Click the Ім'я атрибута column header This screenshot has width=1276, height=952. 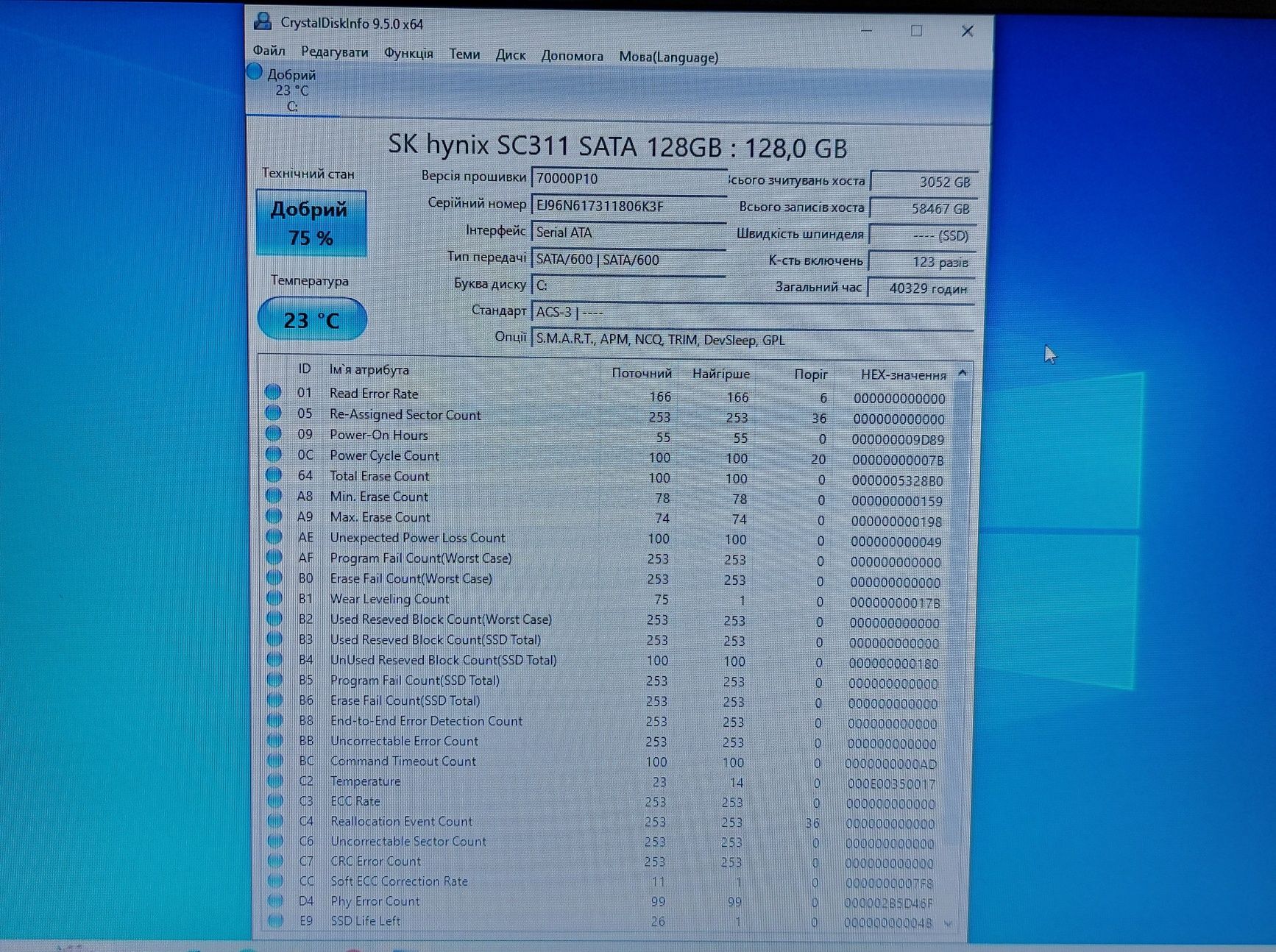(369, 369)
